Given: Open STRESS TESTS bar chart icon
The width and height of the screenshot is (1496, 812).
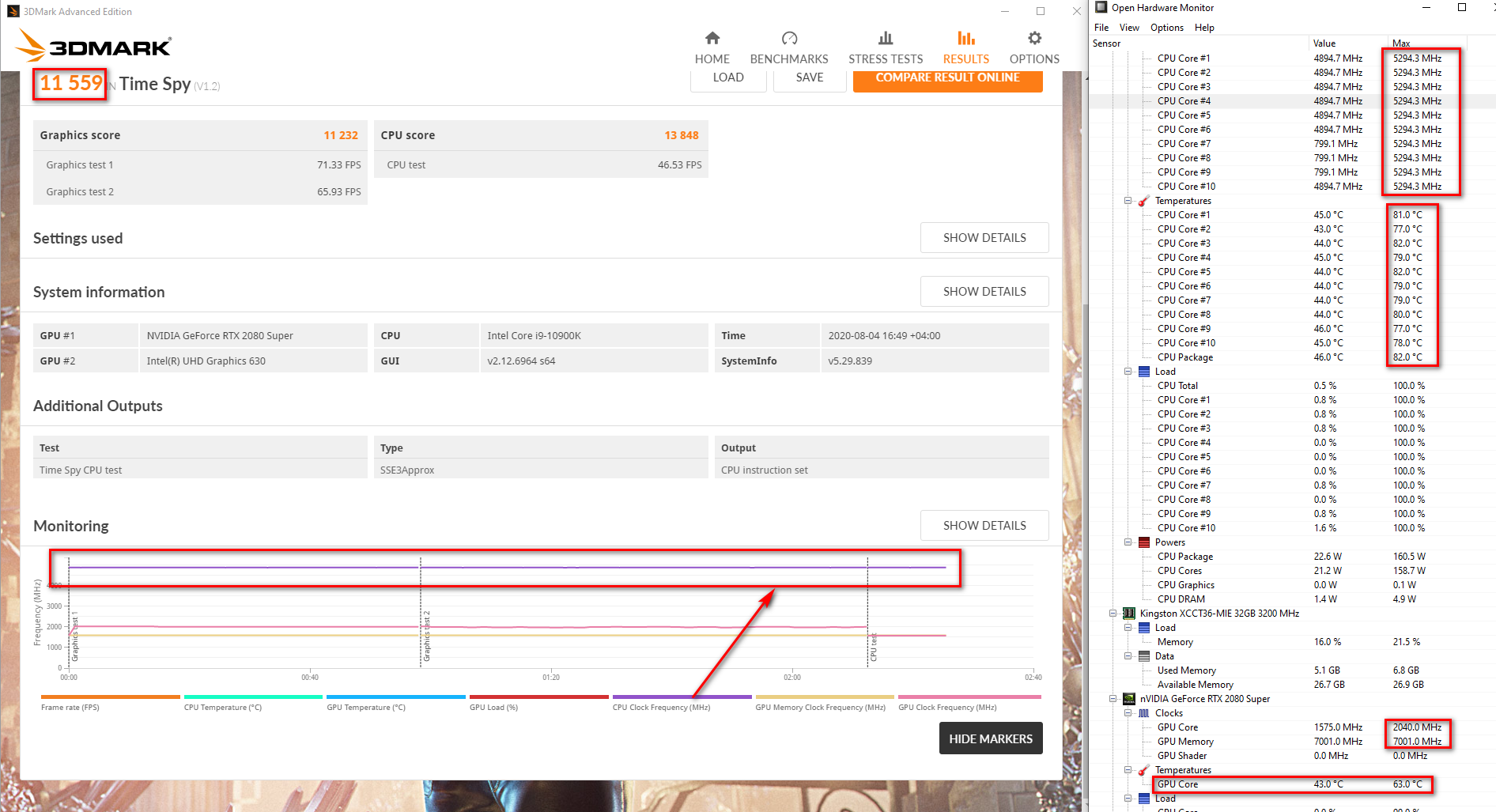Looking at the screenshot, I should pos(886,38).
